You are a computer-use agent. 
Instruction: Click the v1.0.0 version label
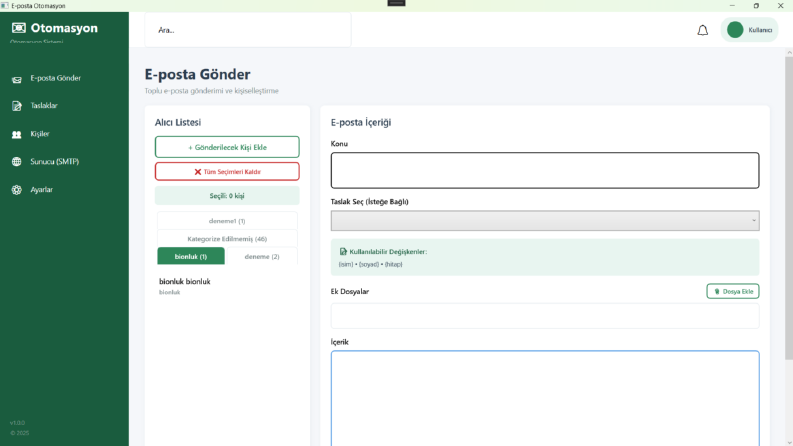click(17, 423)
